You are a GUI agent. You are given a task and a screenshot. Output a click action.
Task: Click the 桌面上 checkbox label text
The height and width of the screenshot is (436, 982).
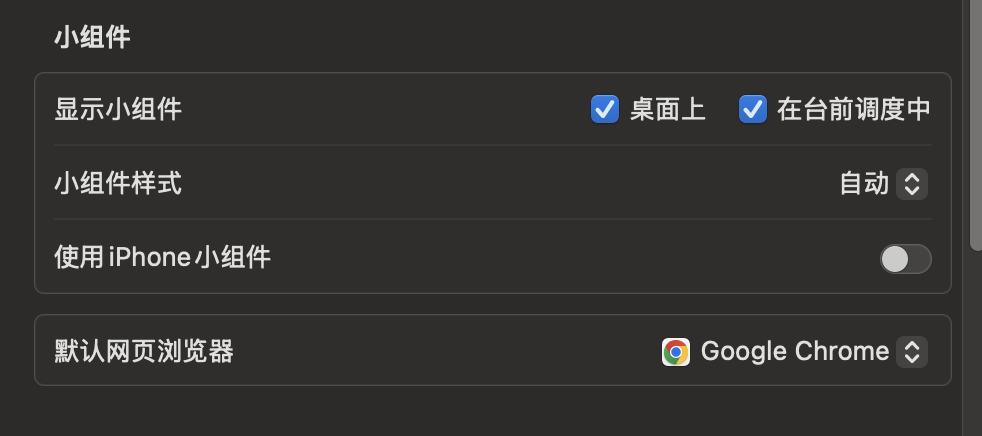coord(667,110)
